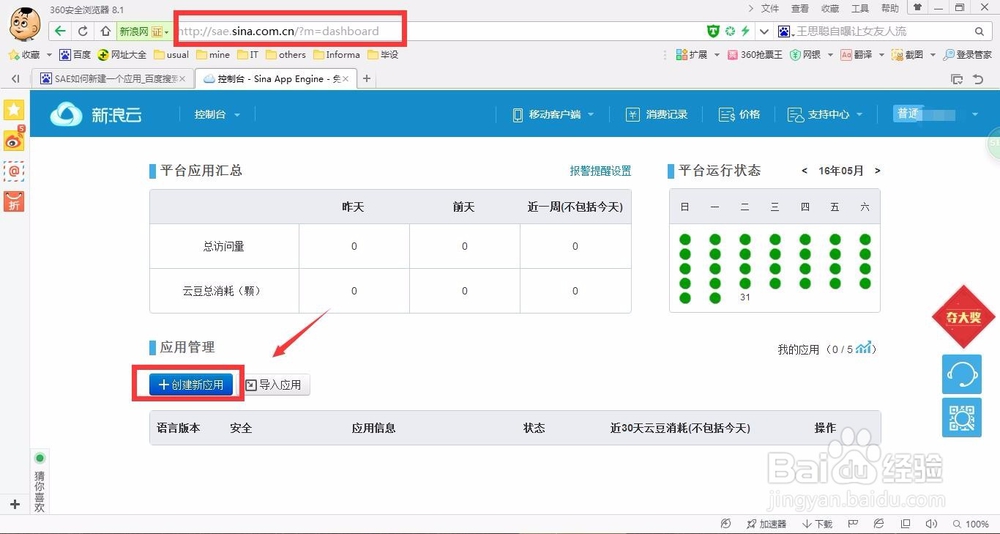Open address bar history dropdown arrow
This screenshot has height=534, width=1000.
[763, 31]
